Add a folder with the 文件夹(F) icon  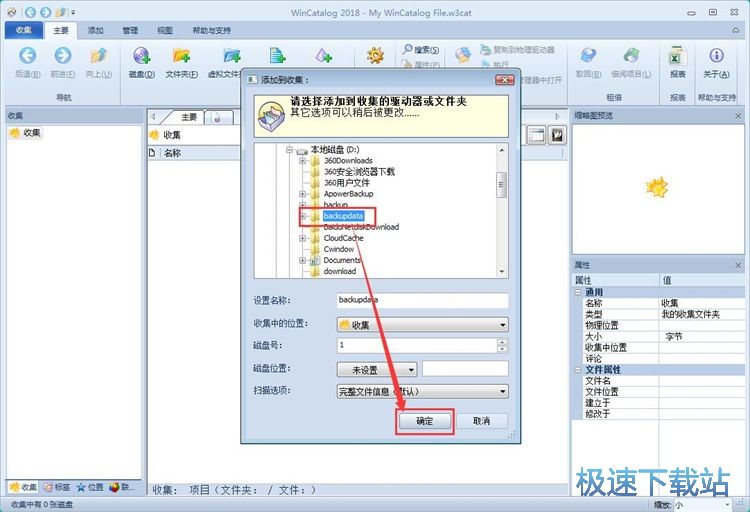click(x=182, y=56)
